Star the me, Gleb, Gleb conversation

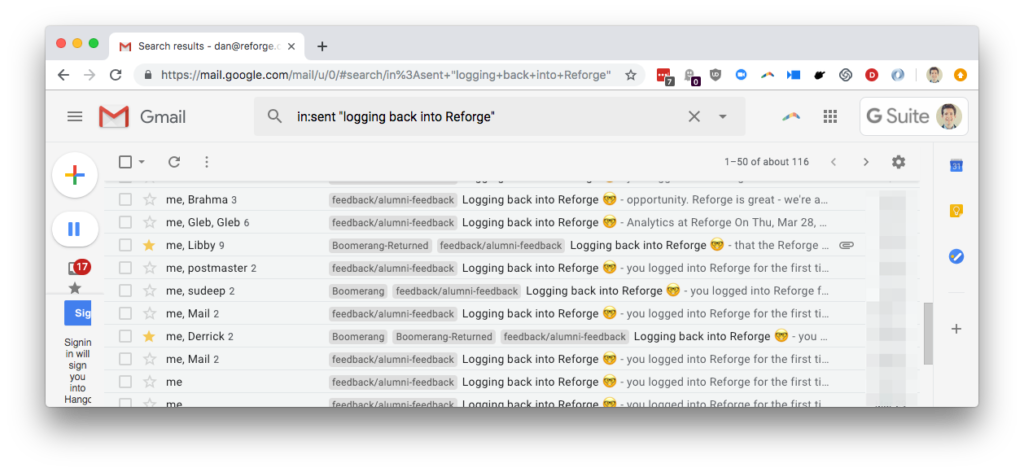150,223
